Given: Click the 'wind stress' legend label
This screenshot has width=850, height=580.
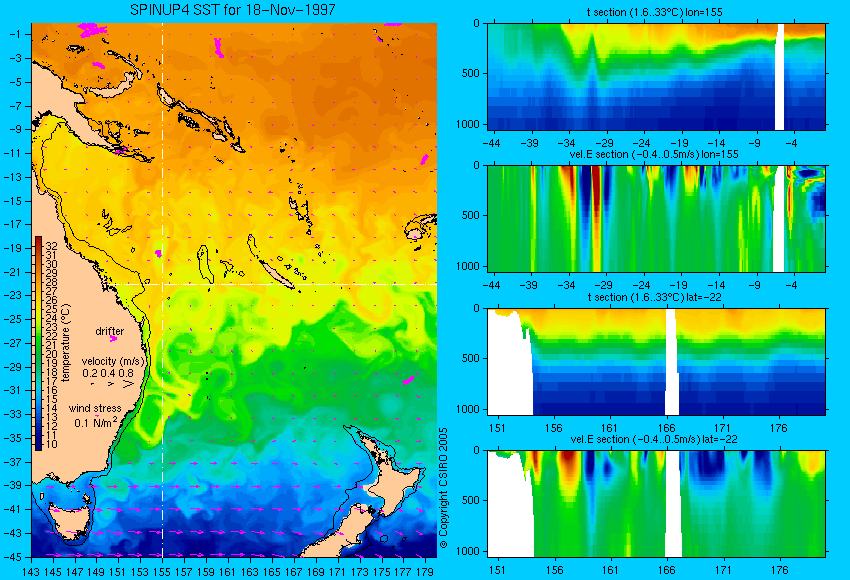Looking at the screenshot, I should pyautogui.click(x=95, y=409).
